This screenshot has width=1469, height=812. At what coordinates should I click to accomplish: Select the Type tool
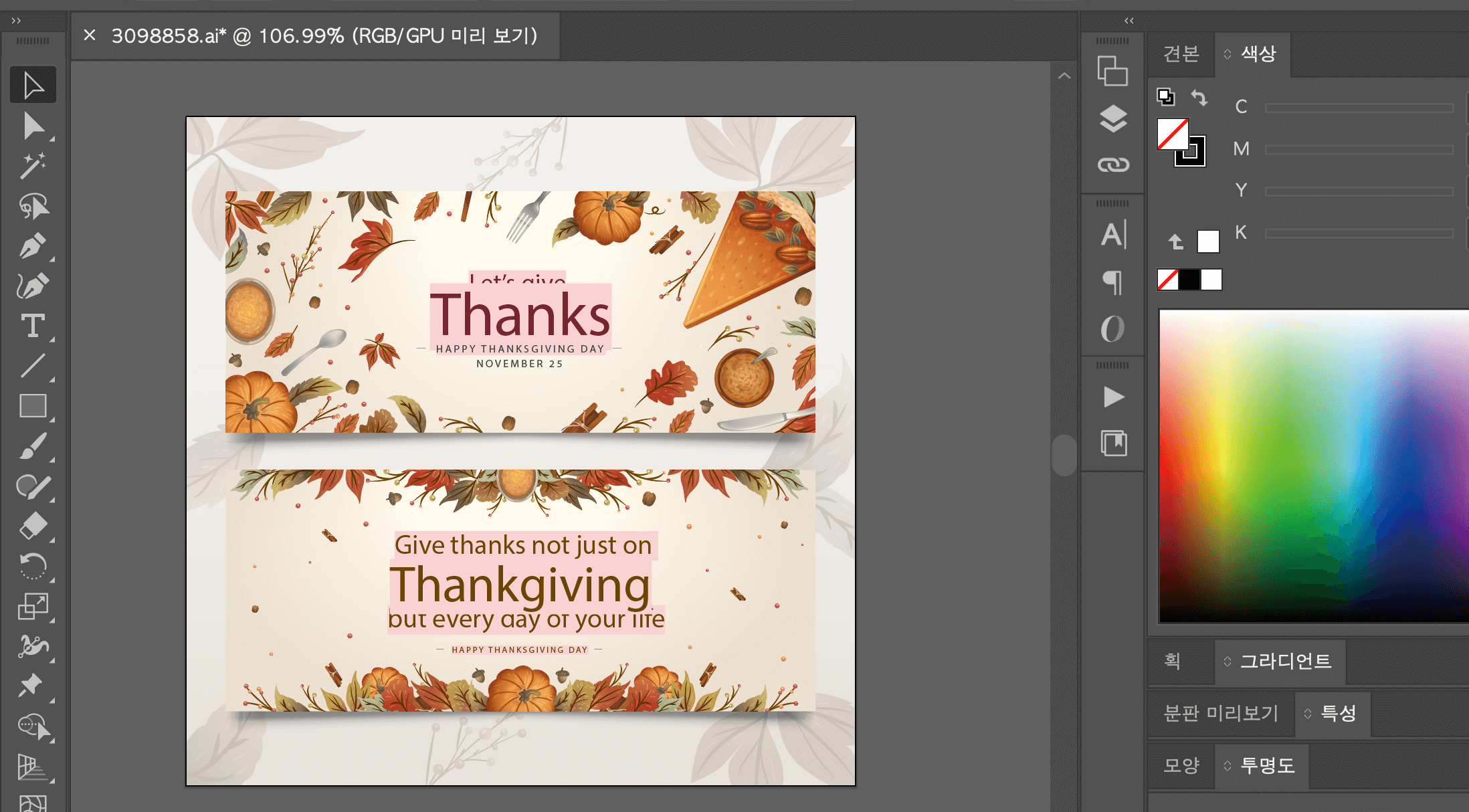pyautogui.click(x=33, y=326)
